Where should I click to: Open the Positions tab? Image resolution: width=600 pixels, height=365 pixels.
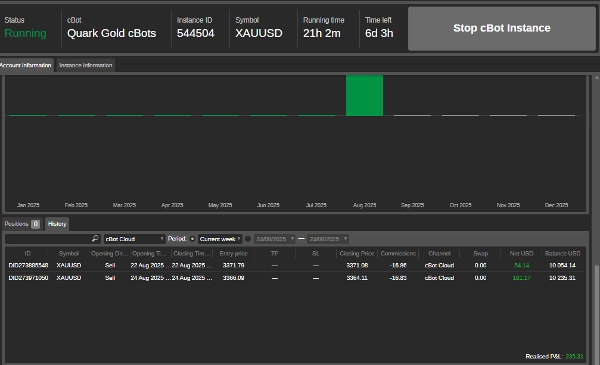point(22,224)
